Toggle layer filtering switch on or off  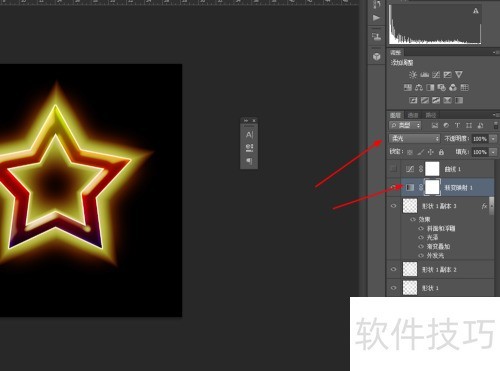pyautogui.click(x=496, y=125)
